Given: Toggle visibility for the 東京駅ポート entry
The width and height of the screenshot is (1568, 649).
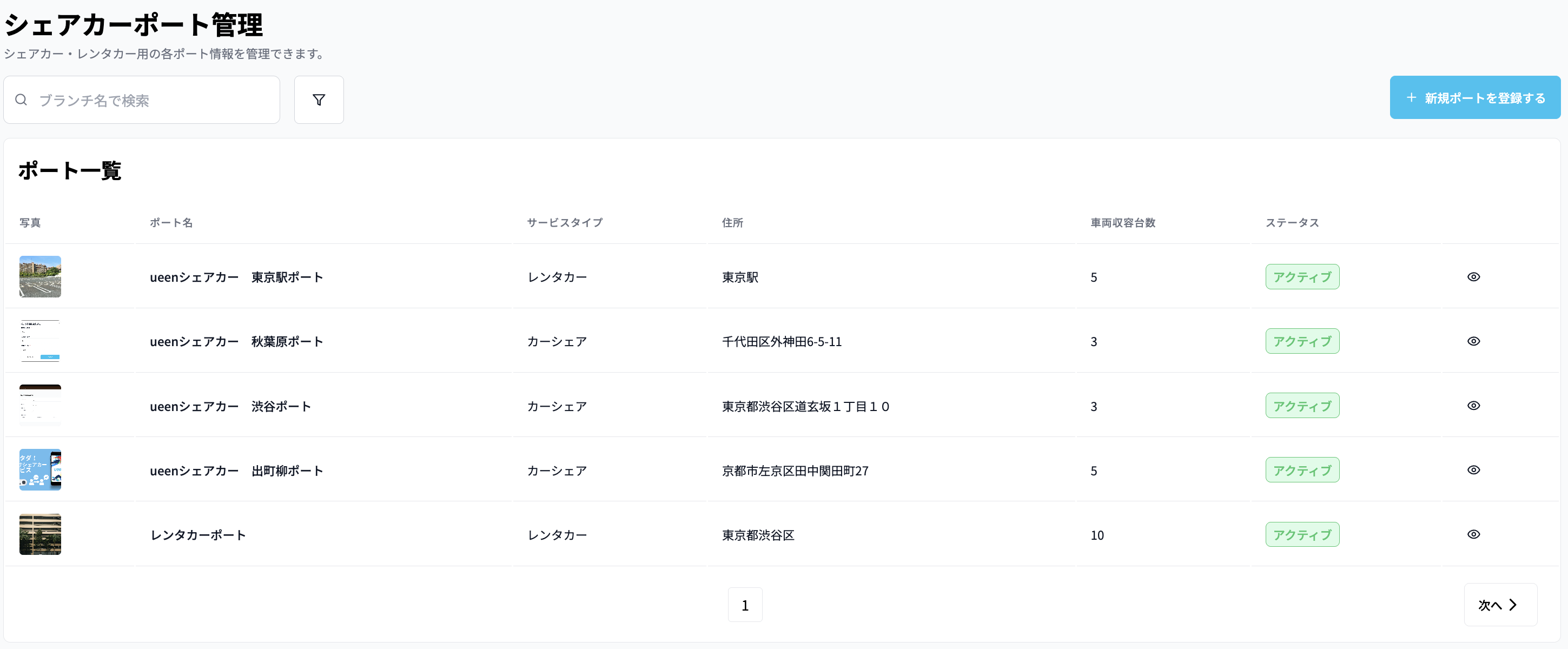Looking at the screenshot, I should click(1474, 277).
